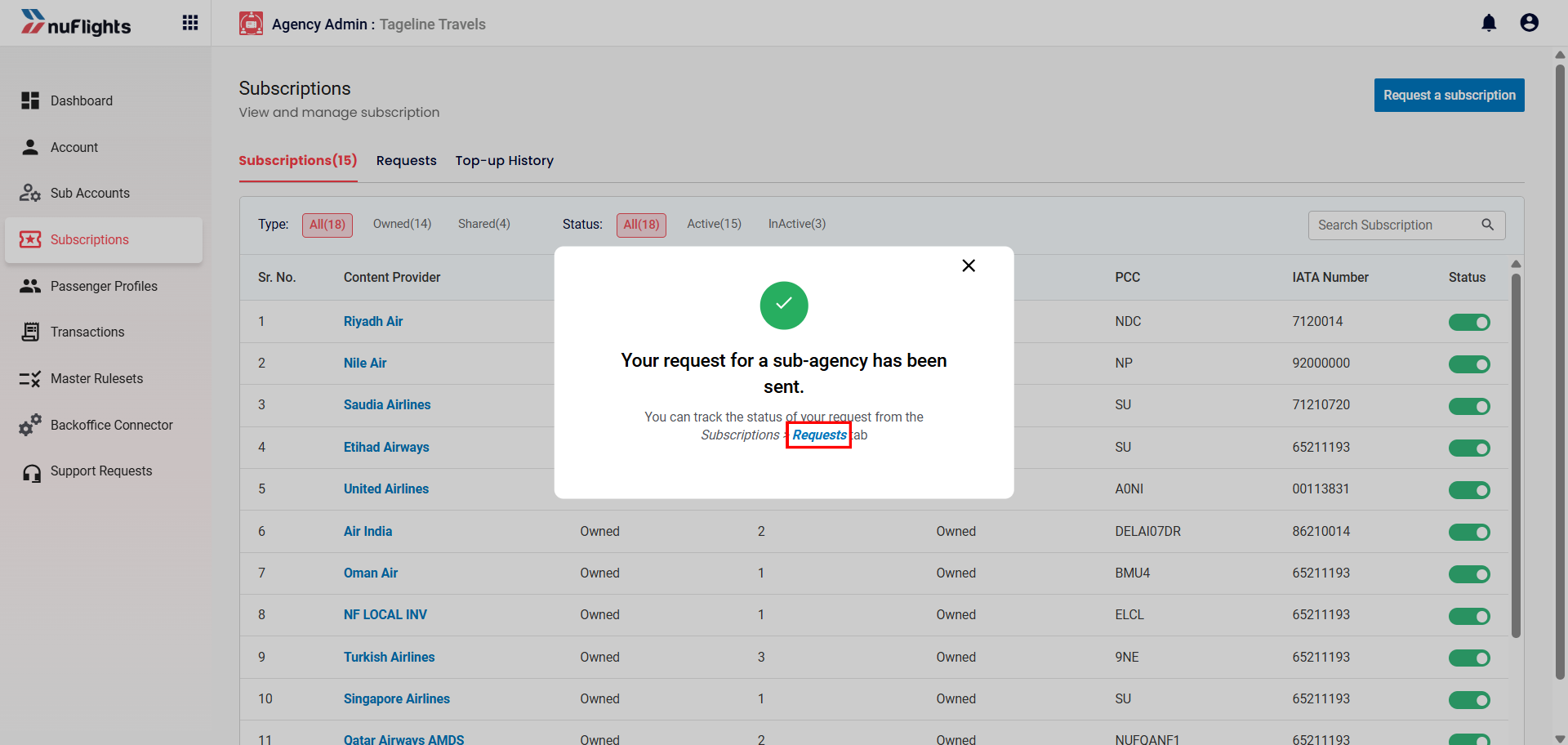This screenshot has height=745, width=1568.
Task: Filter Type by Owned(14)
Action: [402, 224]
